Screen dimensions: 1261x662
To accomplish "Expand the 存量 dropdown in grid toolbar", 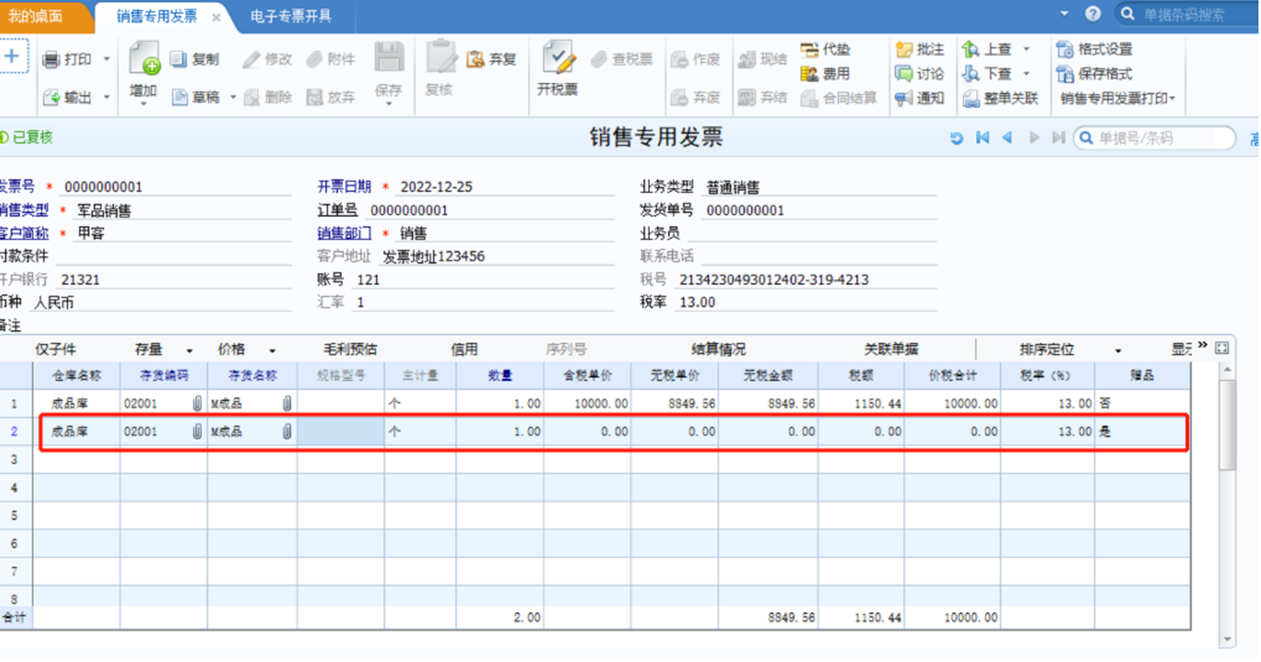I will click(x=189, y=351).
